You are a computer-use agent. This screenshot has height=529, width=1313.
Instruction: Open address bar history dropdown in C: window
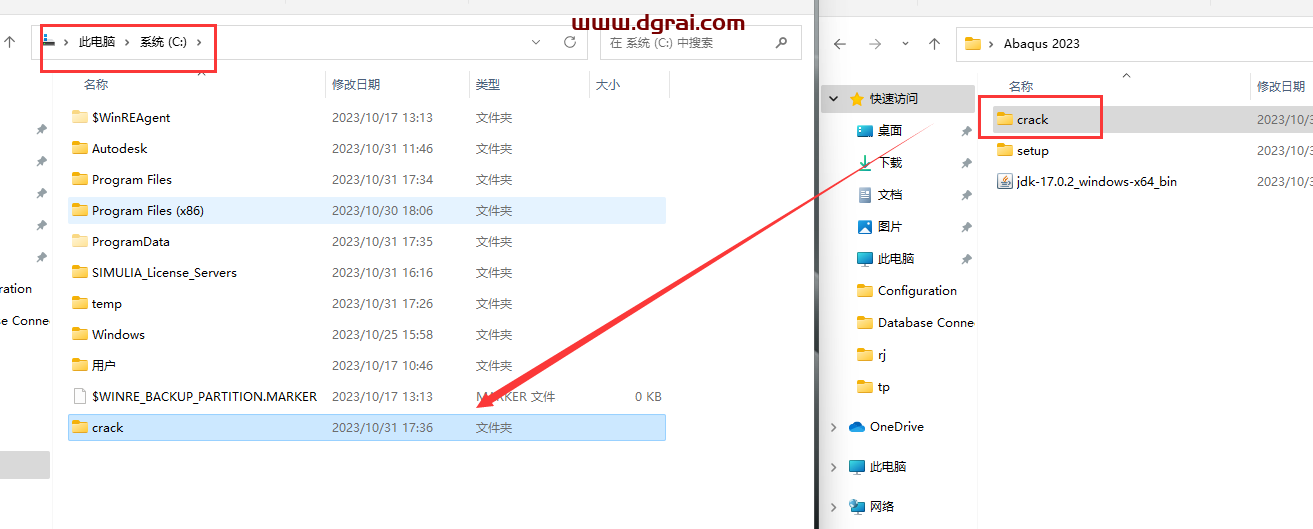[537, 42]
